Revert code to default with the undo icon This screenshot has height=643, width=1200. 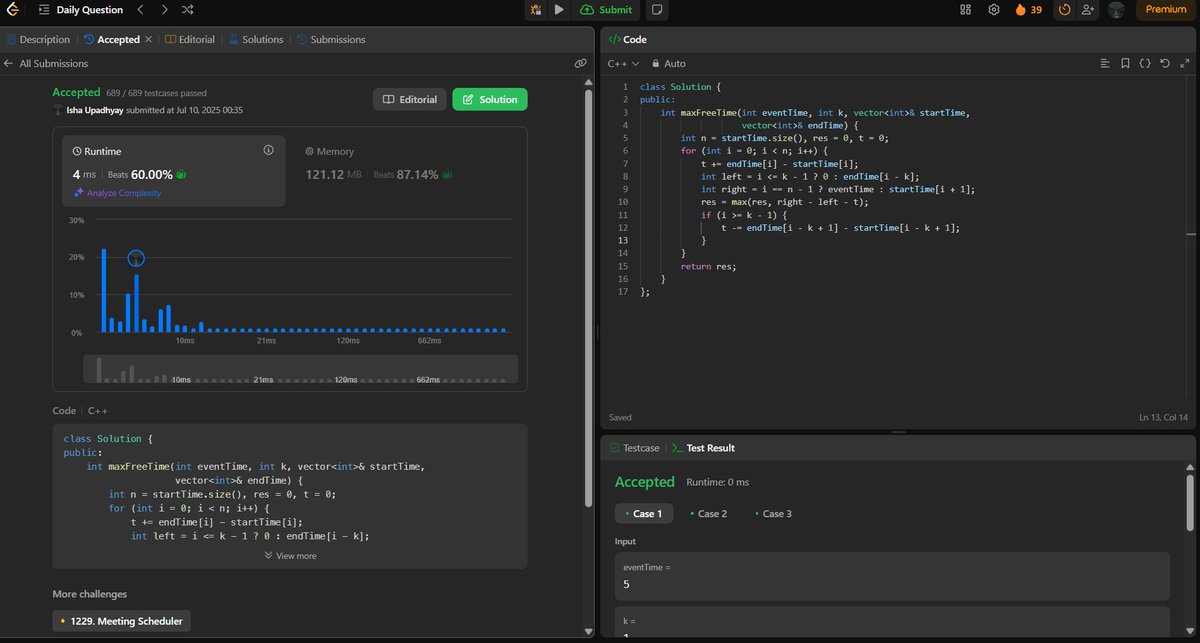coord(1164,62)
